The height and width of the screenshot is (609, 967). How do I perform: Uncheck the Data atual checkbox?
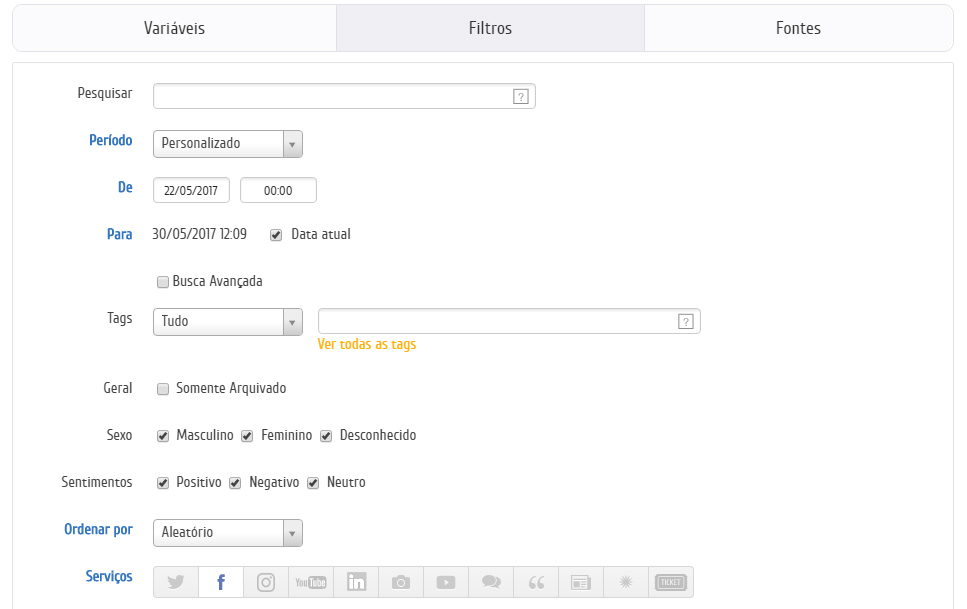pyautogui.click(x=276, y=235)
